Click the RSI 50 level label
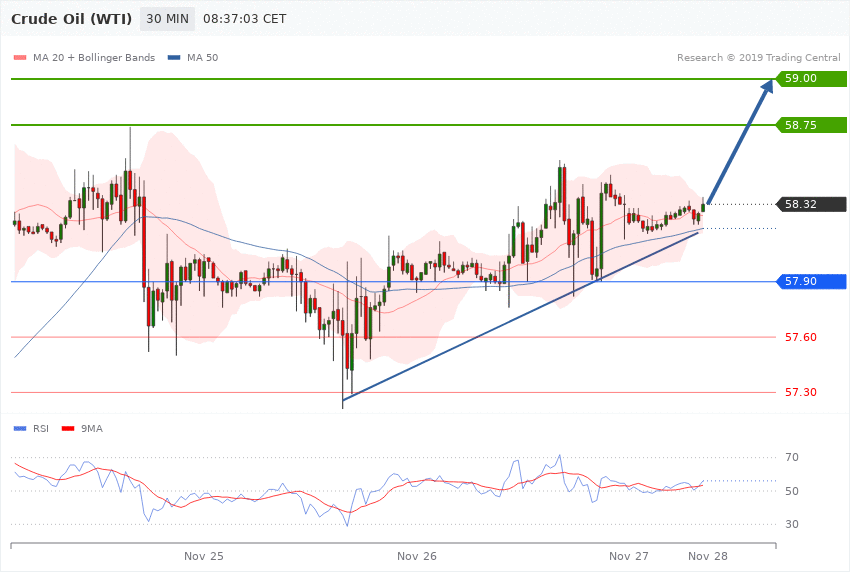This screenshot has height=576, width=850. pos(792,491)
